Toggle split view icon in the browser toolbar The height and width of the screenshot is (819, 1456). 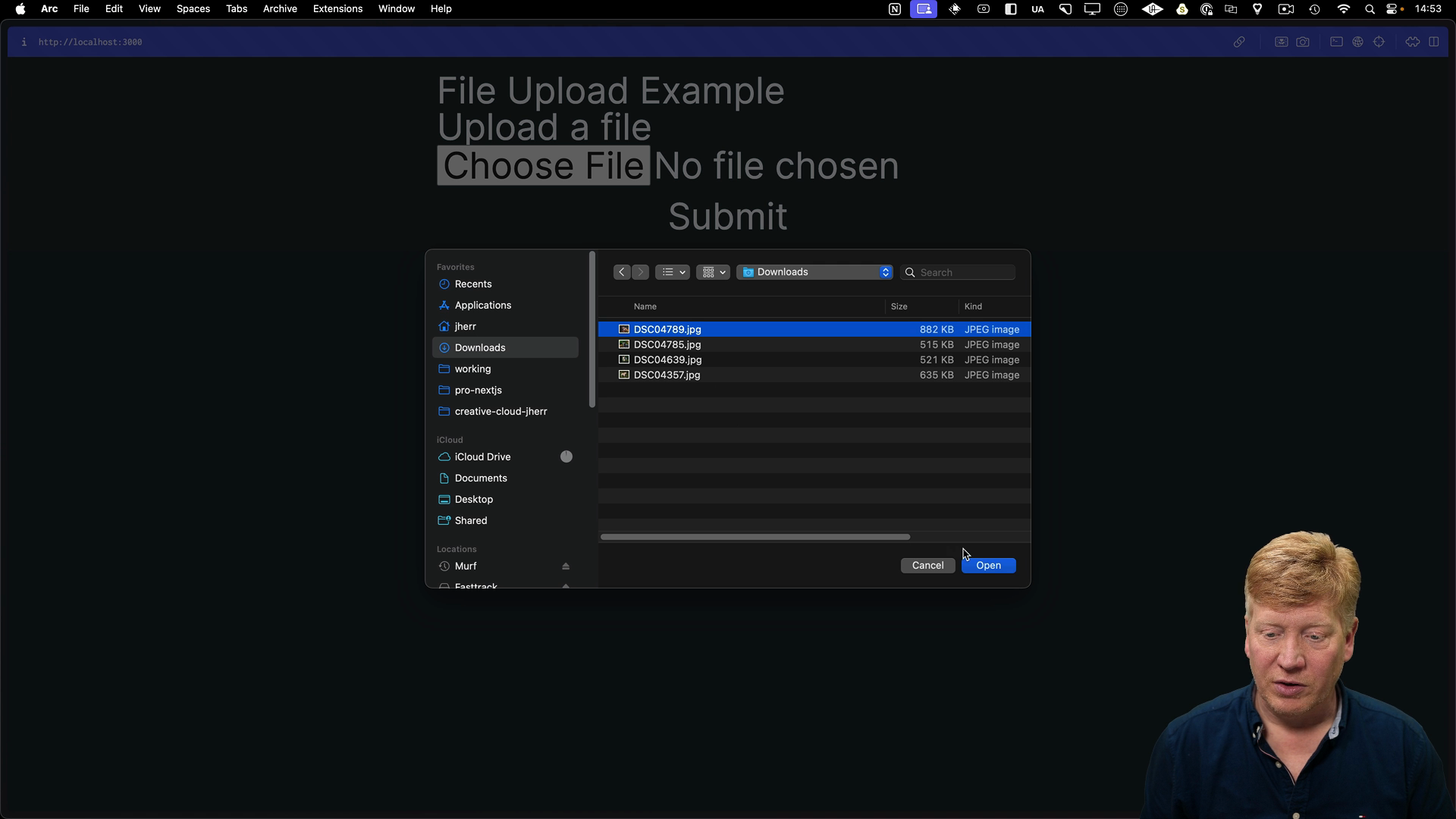[1433, 42]
